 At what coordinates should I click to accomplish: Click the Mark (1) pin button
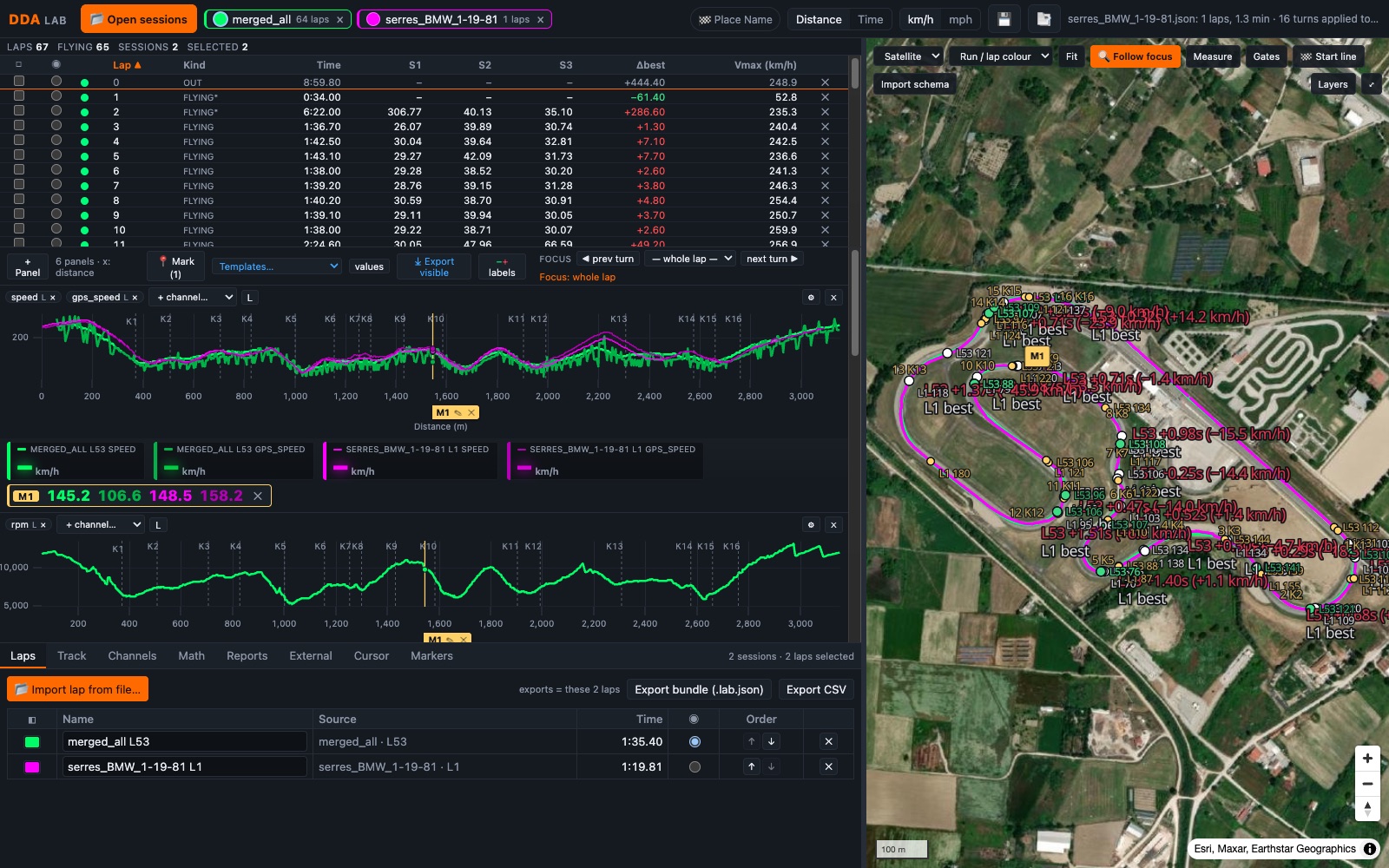click(x=176, y=266)
